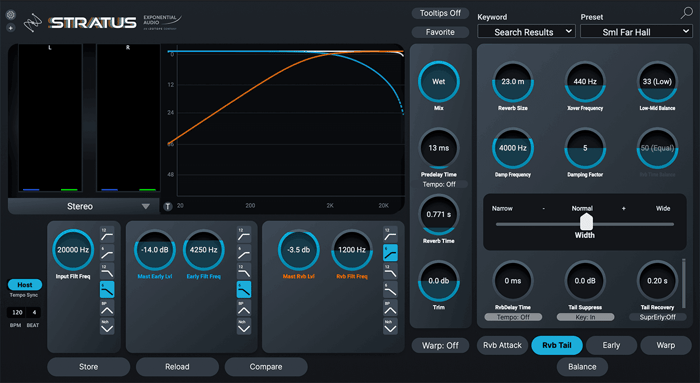
Task: Toggle Tempo: Off under Predelay Time
Action: 439,184
